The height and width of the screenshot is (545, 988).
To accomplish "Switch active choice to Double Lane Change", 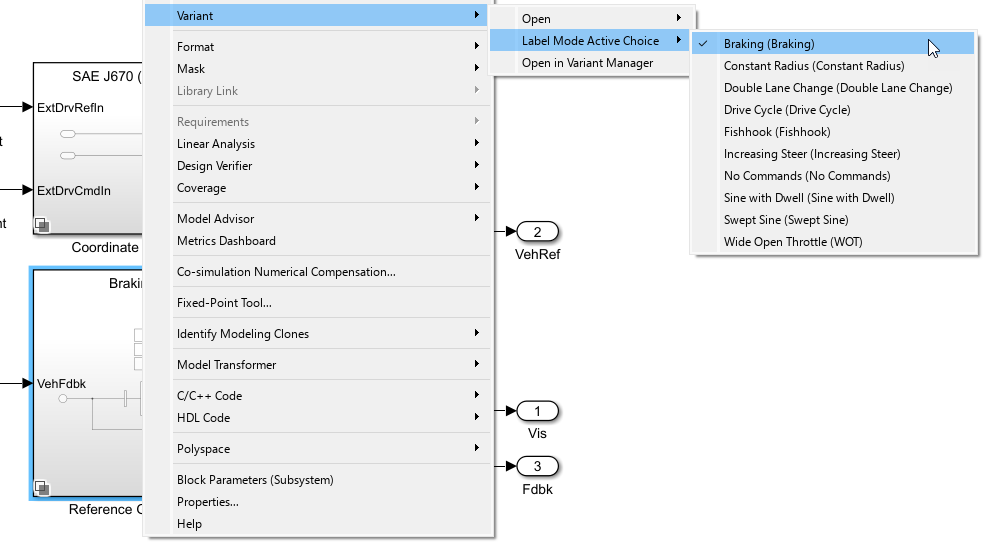I will (837, 88).
